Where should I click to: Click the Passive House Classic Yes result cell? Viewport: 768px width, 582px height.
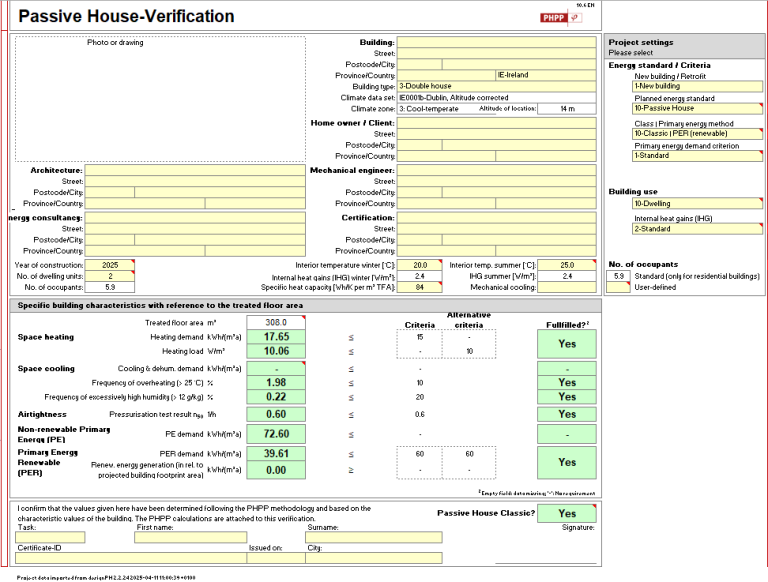click(567, 513)
